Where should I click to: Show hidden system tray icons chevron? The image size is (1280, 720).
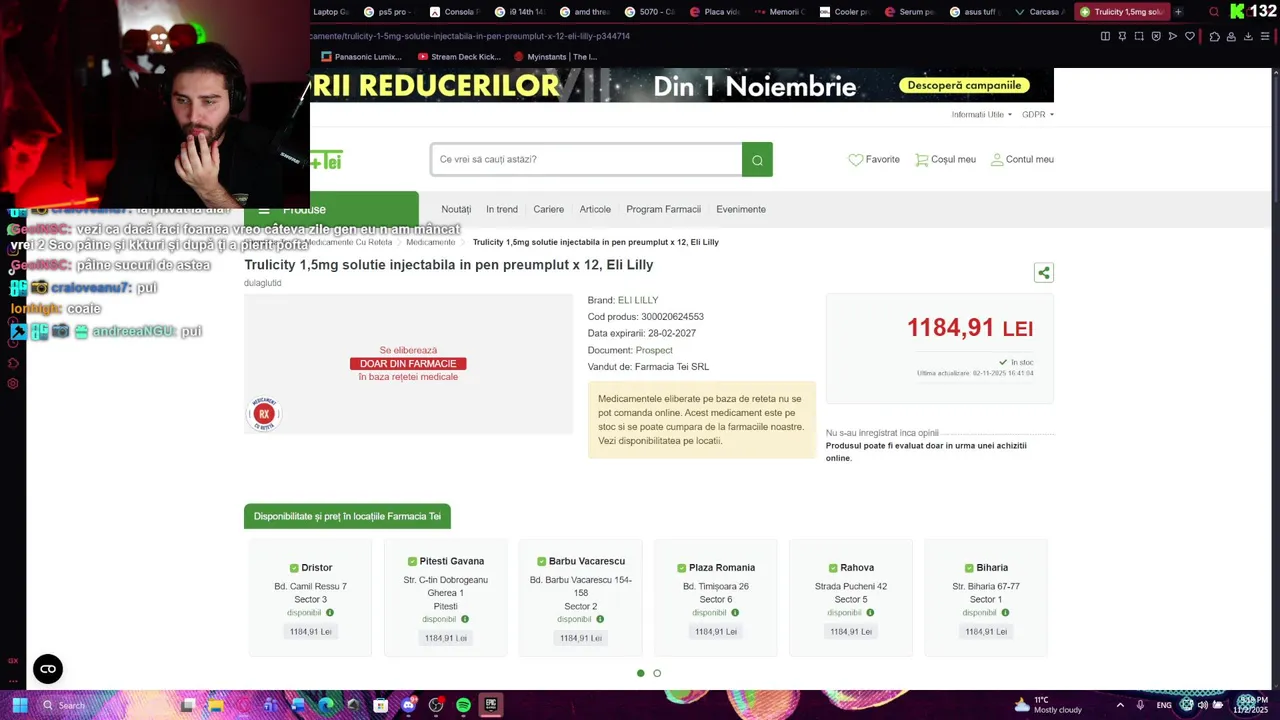(1120, 705)
